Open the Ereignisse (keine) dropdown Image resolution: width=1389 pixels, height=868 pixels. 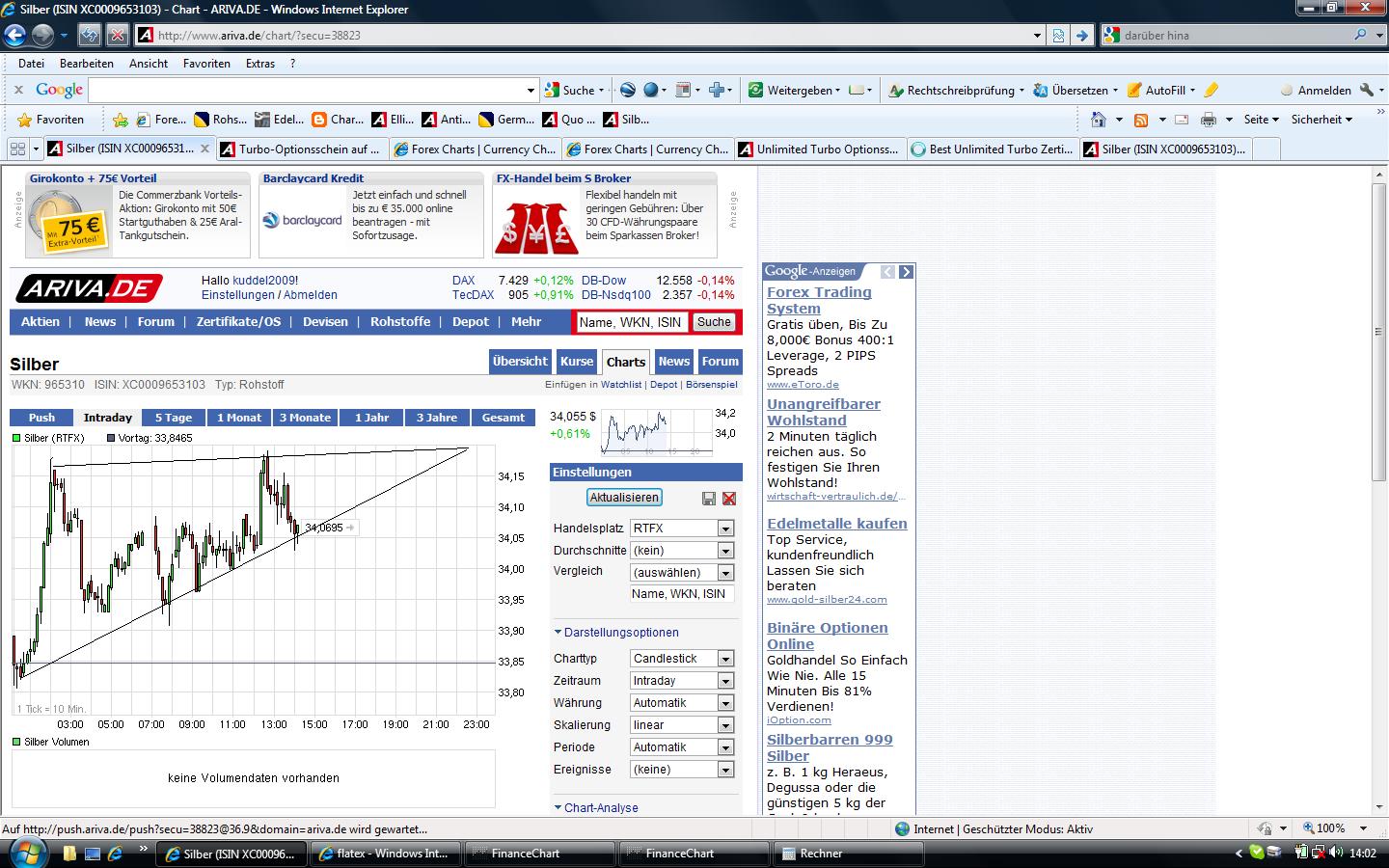(682, 770)
